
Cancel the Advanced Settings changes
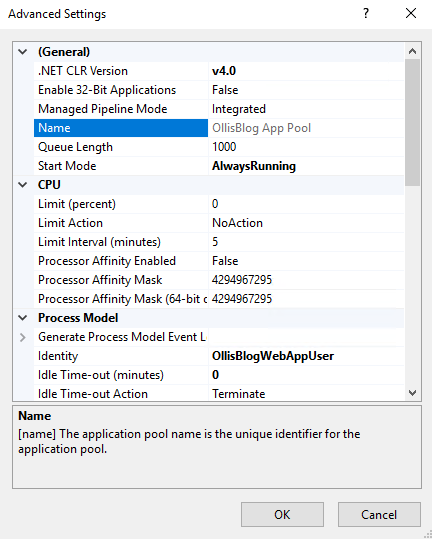(x=379, y=515)
